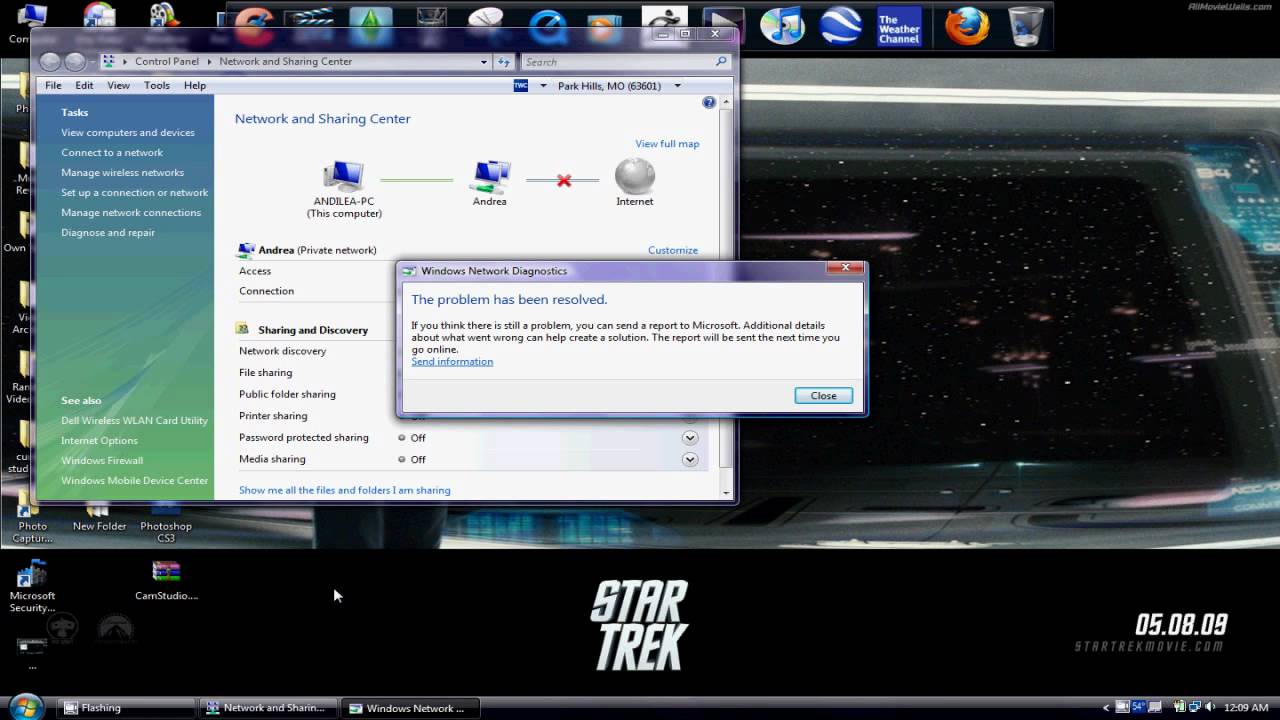Open the Recycle Bin dock icon
1280x720 pixels.
click(x=1026, y=26)
